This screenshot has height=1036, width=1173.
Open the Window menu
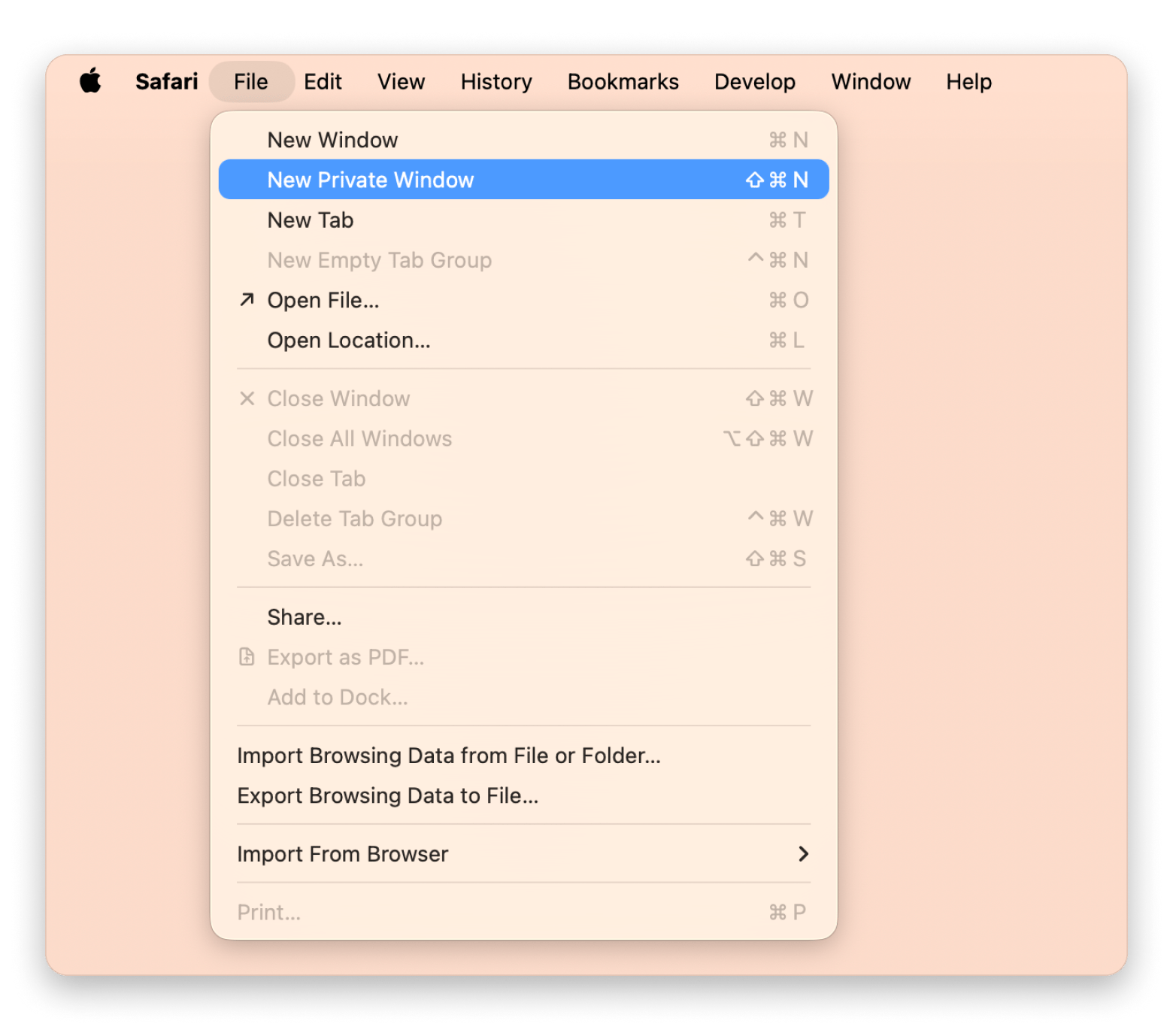[x=871, y=81]
